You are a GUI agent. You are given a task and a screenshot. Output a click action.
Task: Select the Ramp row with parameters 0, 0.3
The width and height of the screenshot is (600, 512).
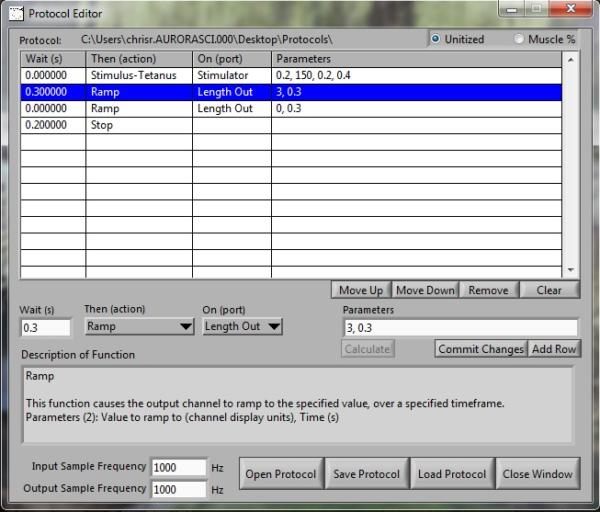(291, 109)
